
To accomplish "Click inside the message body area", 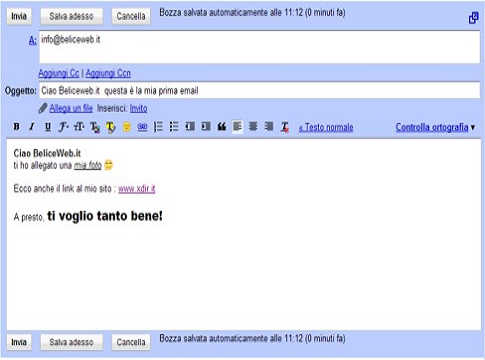I will pyautogui.click(x=244, y=235).
